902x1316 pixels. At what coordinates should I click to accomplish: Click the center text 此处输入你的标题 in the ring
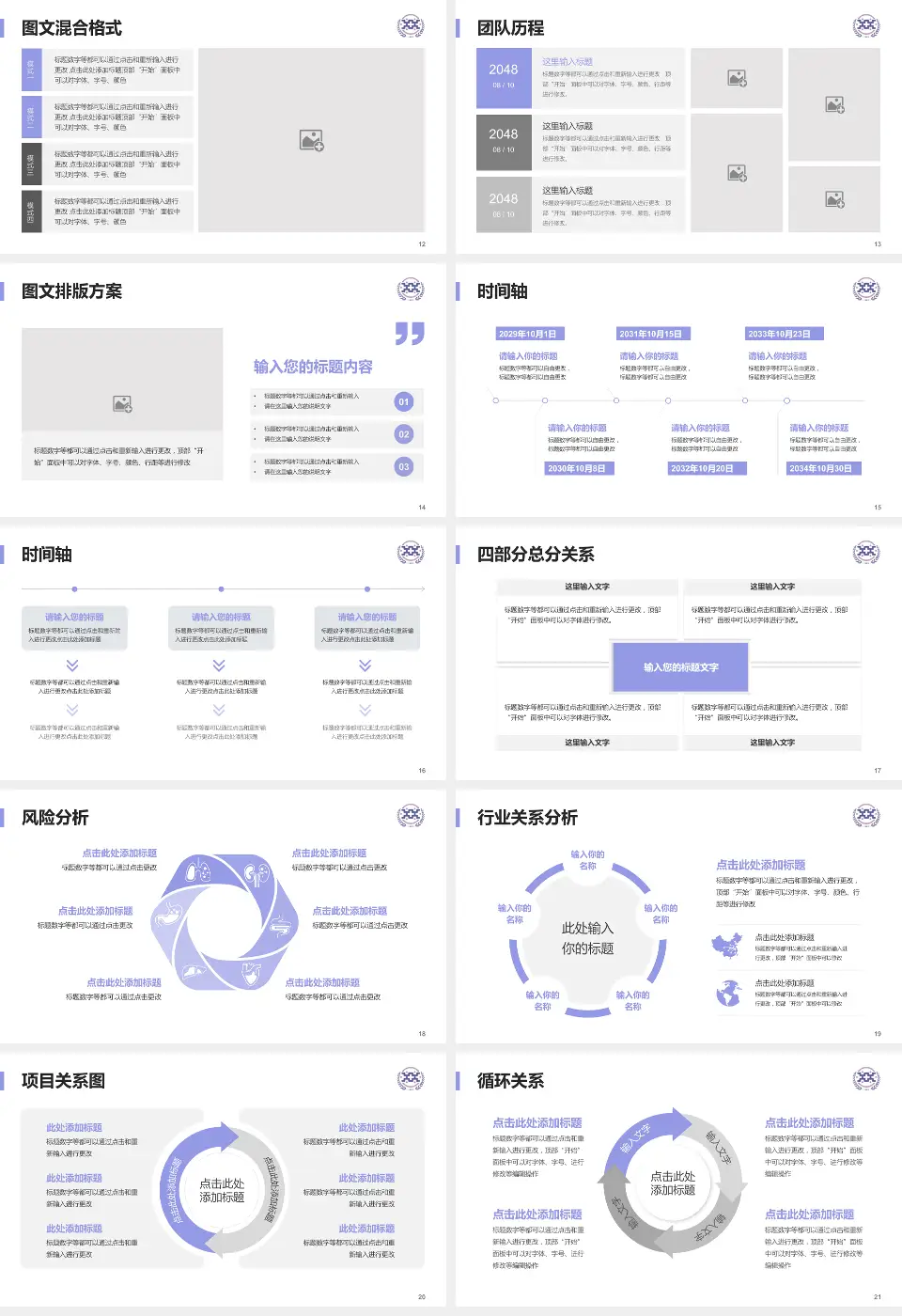[x=587, y=938]
